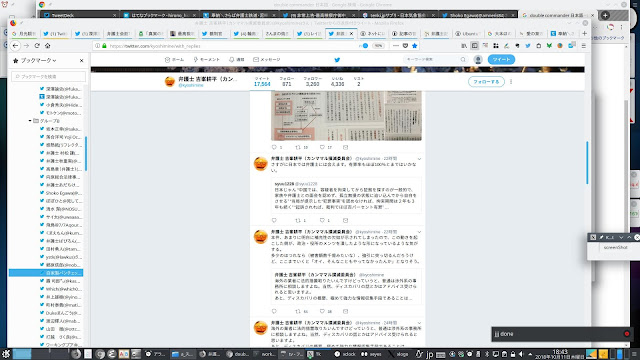Click the Pocket save icon in address bar
Image resolution: width=640 pixels, height=360 pixels.
tap(405, 46)
